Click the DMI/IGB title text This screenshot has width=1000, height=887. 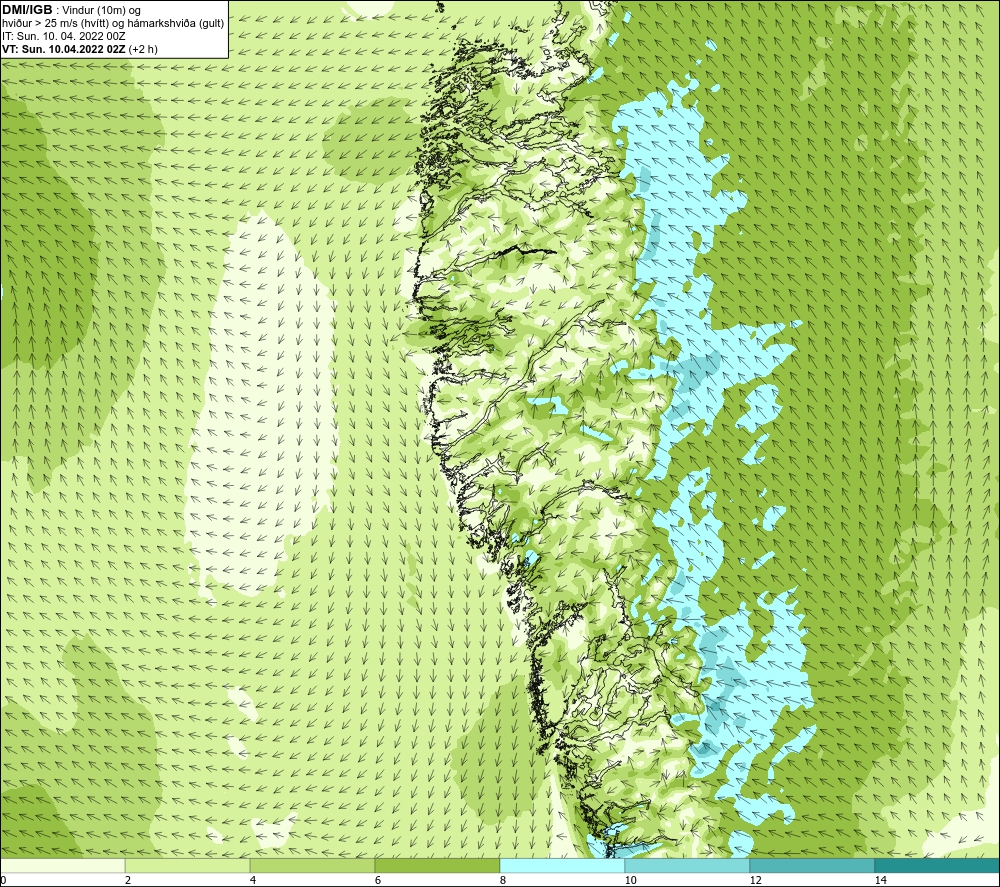[x=27, y=10]
